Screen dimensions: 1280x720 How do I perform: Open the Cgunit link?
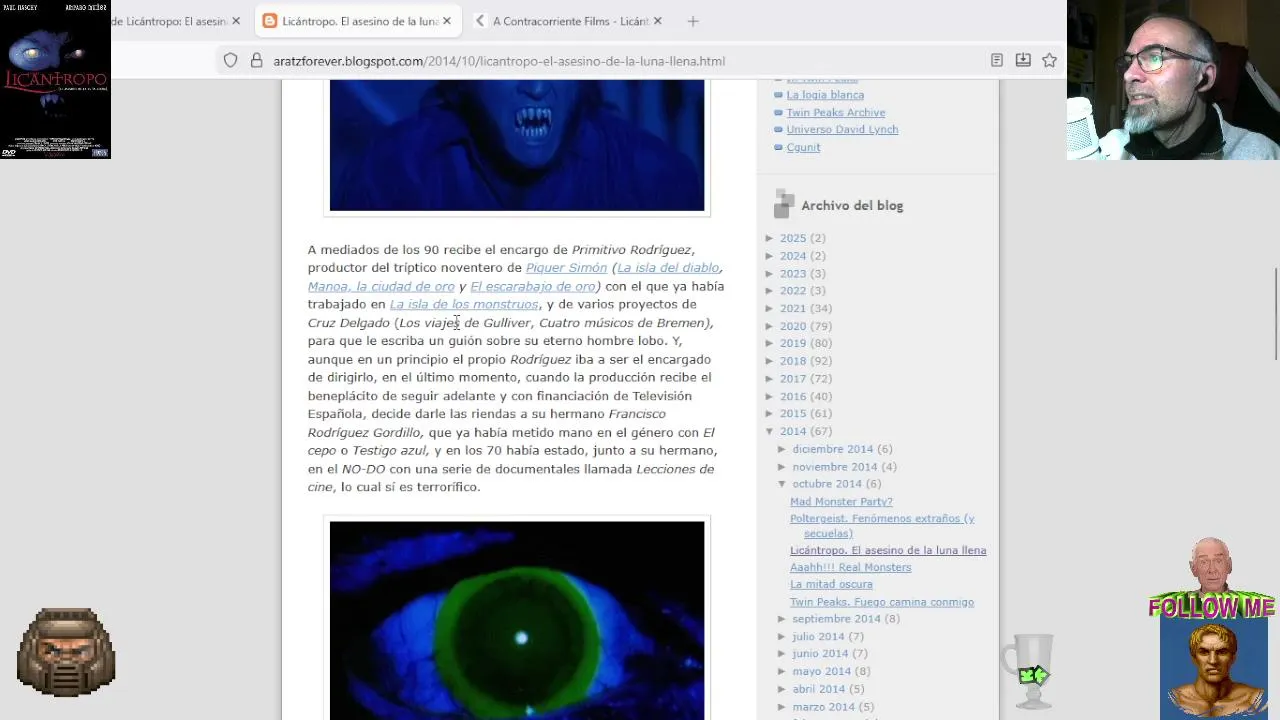[x=803, y=148]
